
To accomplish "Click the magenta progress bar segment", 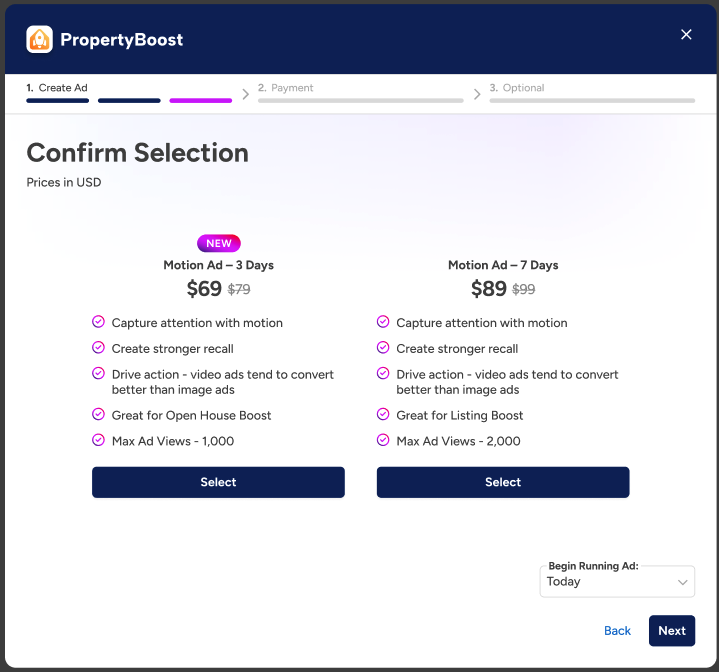I will tap(200, 101).
